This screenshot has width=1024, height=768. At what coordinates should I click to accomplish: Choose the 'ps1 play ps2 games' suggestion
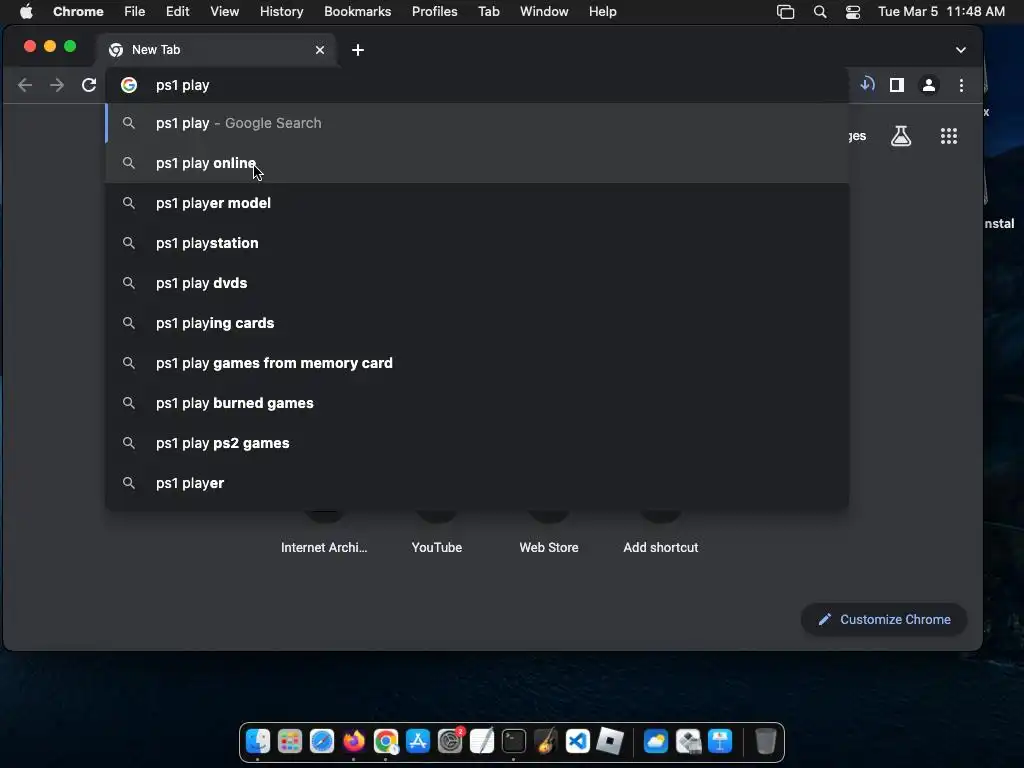pyautogui.click(x=477, y=443)
